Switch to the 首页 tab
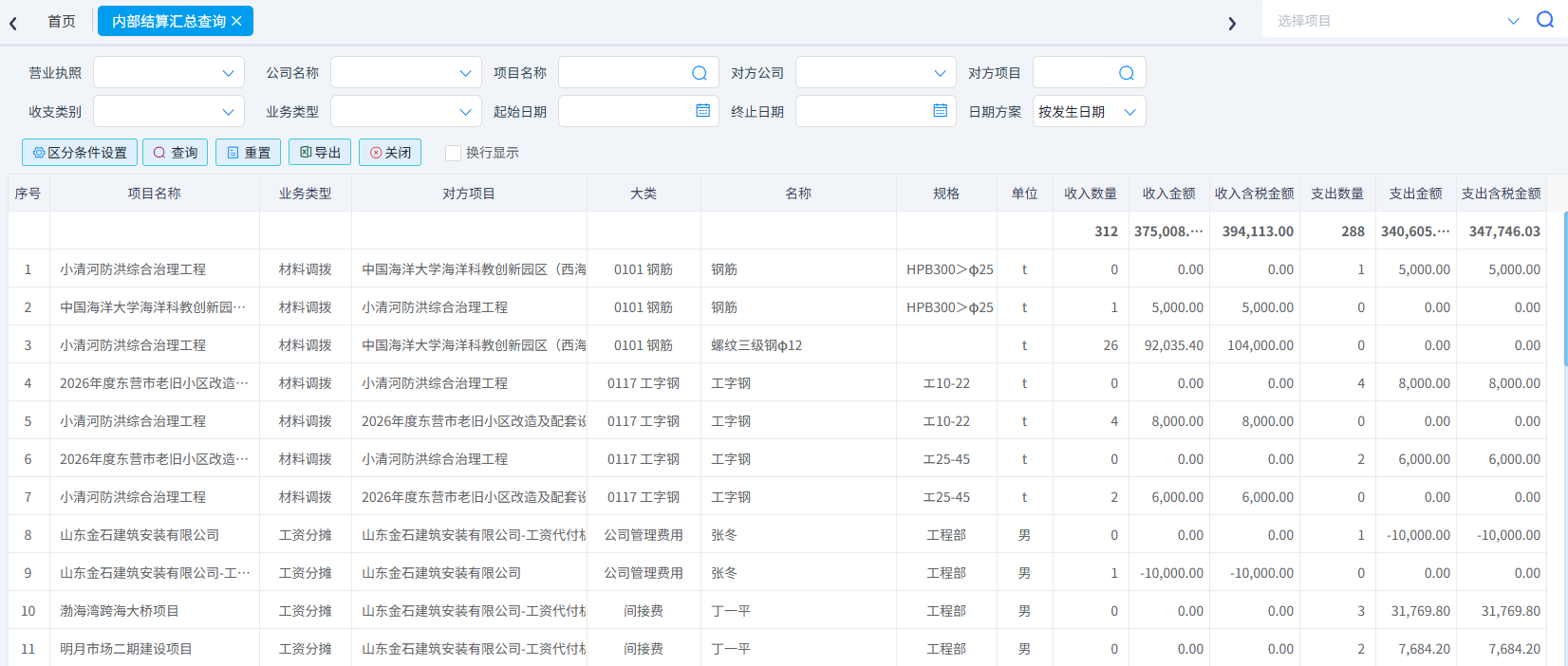The width and height of the screenshot is (1568, 666). (62, 21)
